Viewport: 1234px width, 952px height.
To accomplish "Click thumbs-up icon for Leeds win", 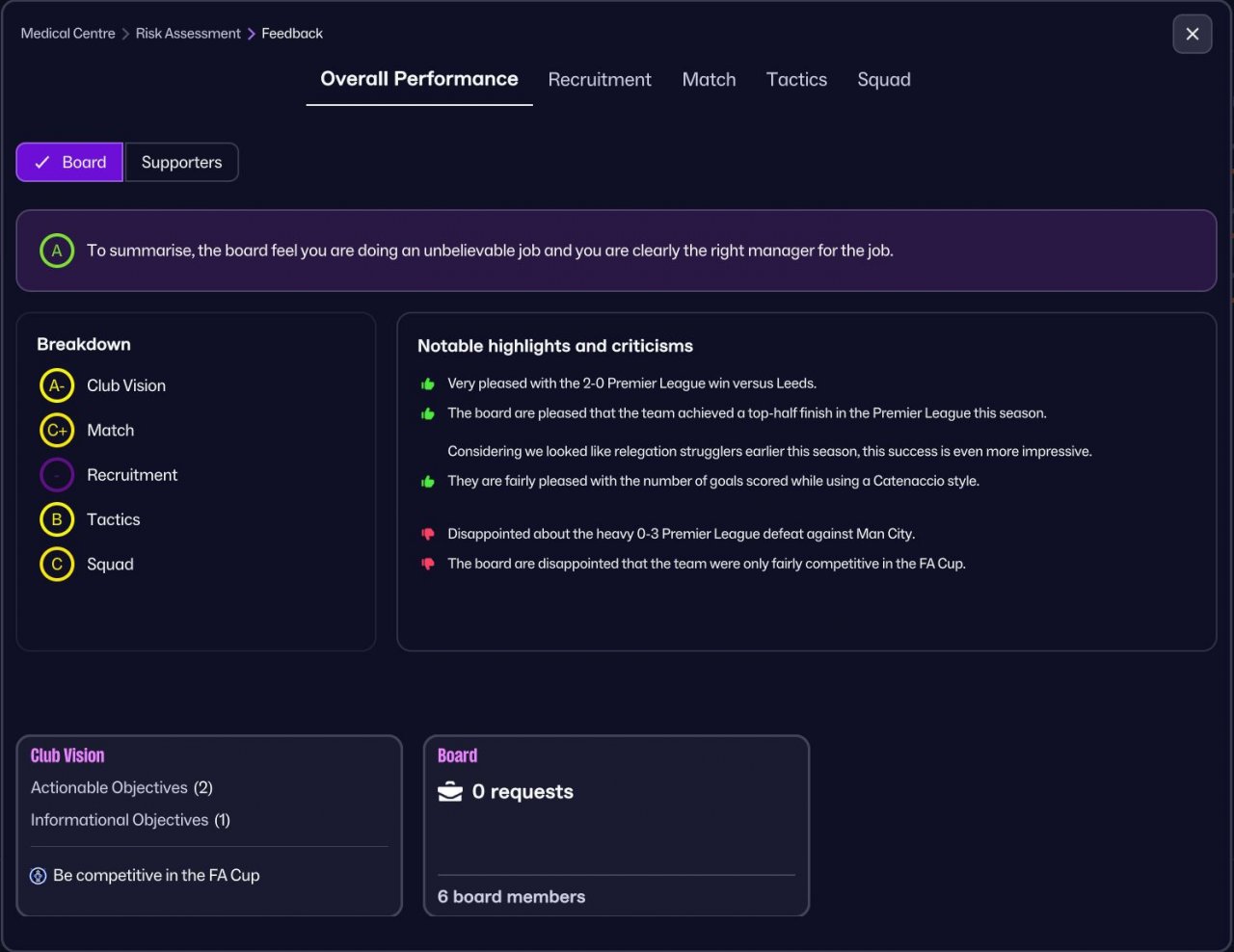I will point(428,383).
